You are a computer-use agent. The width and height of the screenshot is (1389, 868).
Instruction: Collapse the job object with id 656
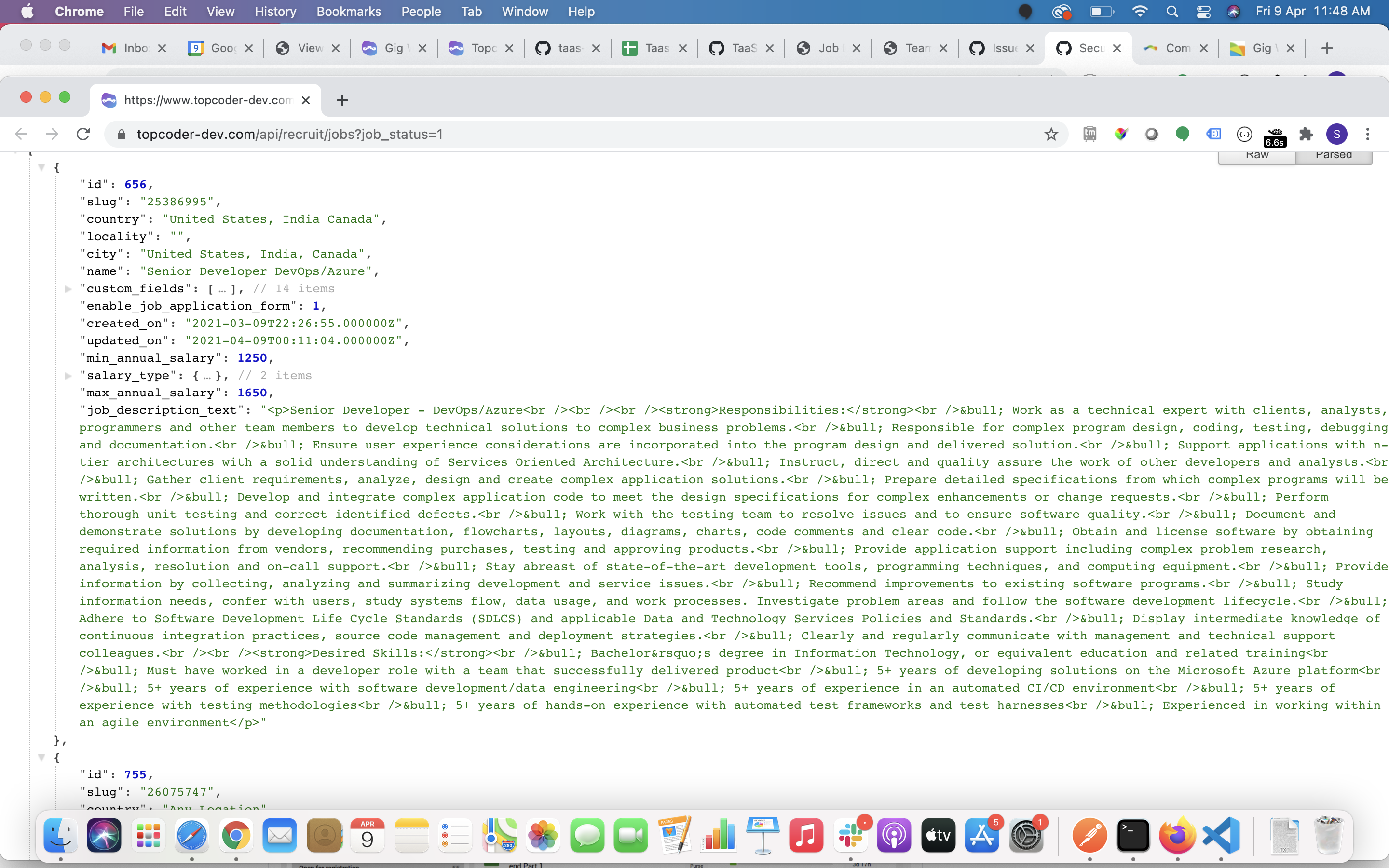41,167
